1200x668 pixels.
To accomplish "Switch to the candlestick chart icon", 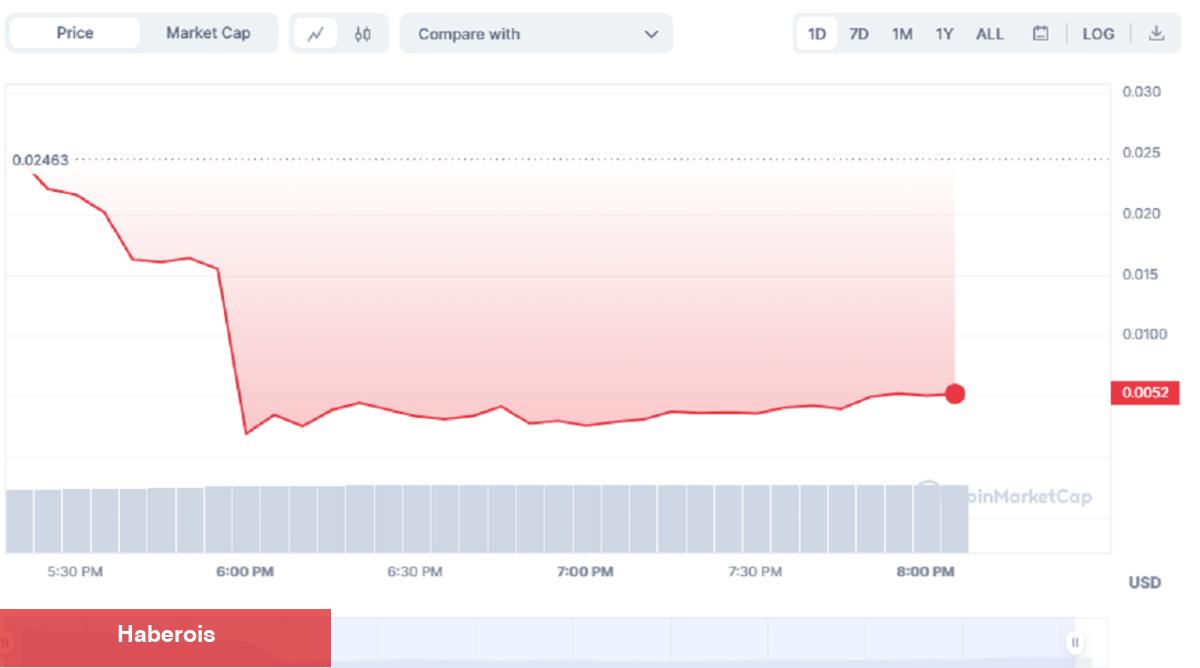I will (362, 34).
